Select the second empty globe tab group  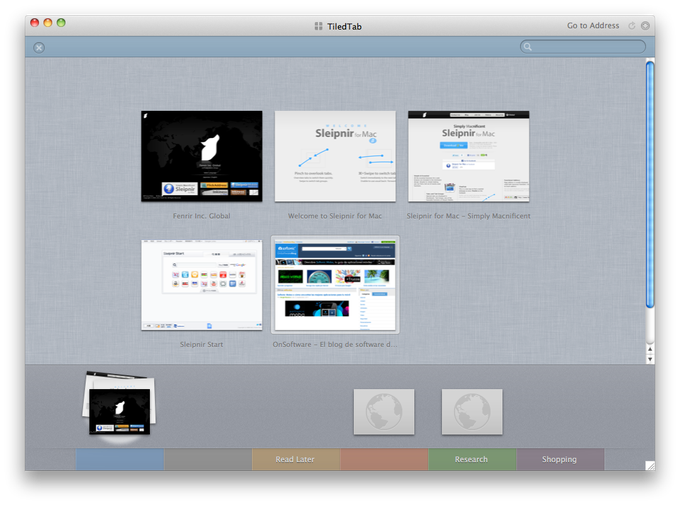(x=472, y=412)
